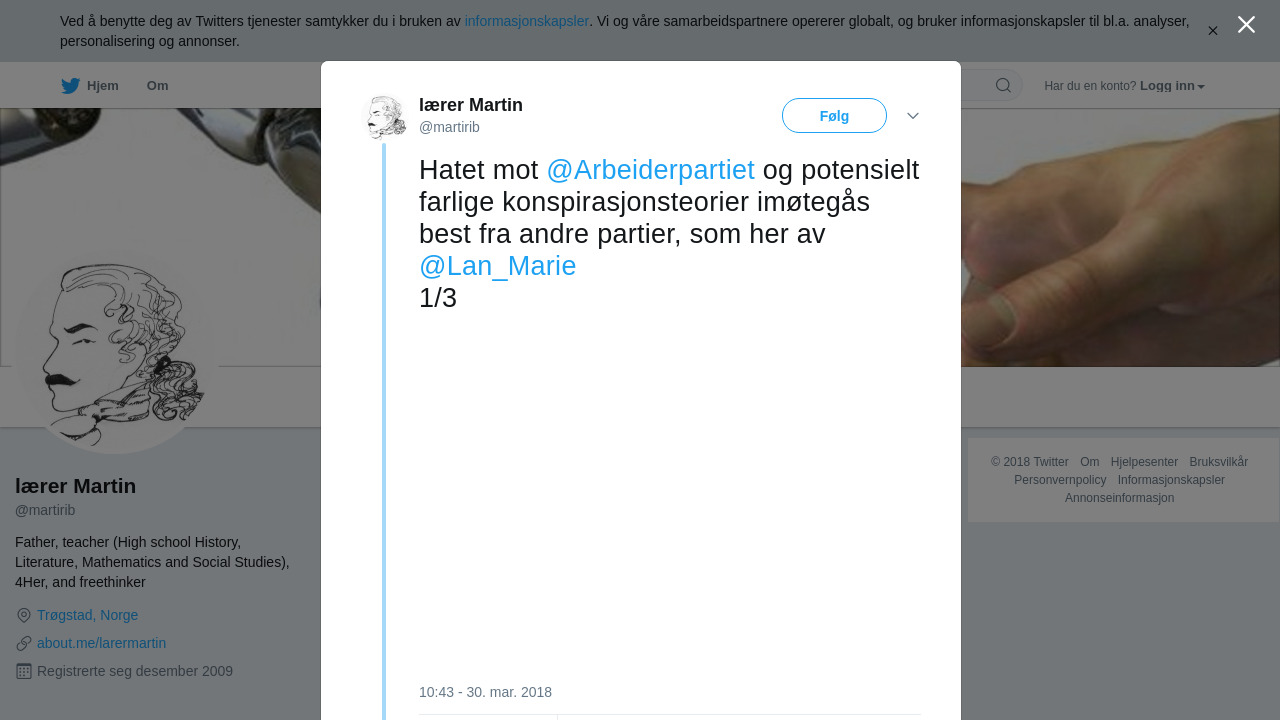Click the search magnifier icon

pos(1003,85)
